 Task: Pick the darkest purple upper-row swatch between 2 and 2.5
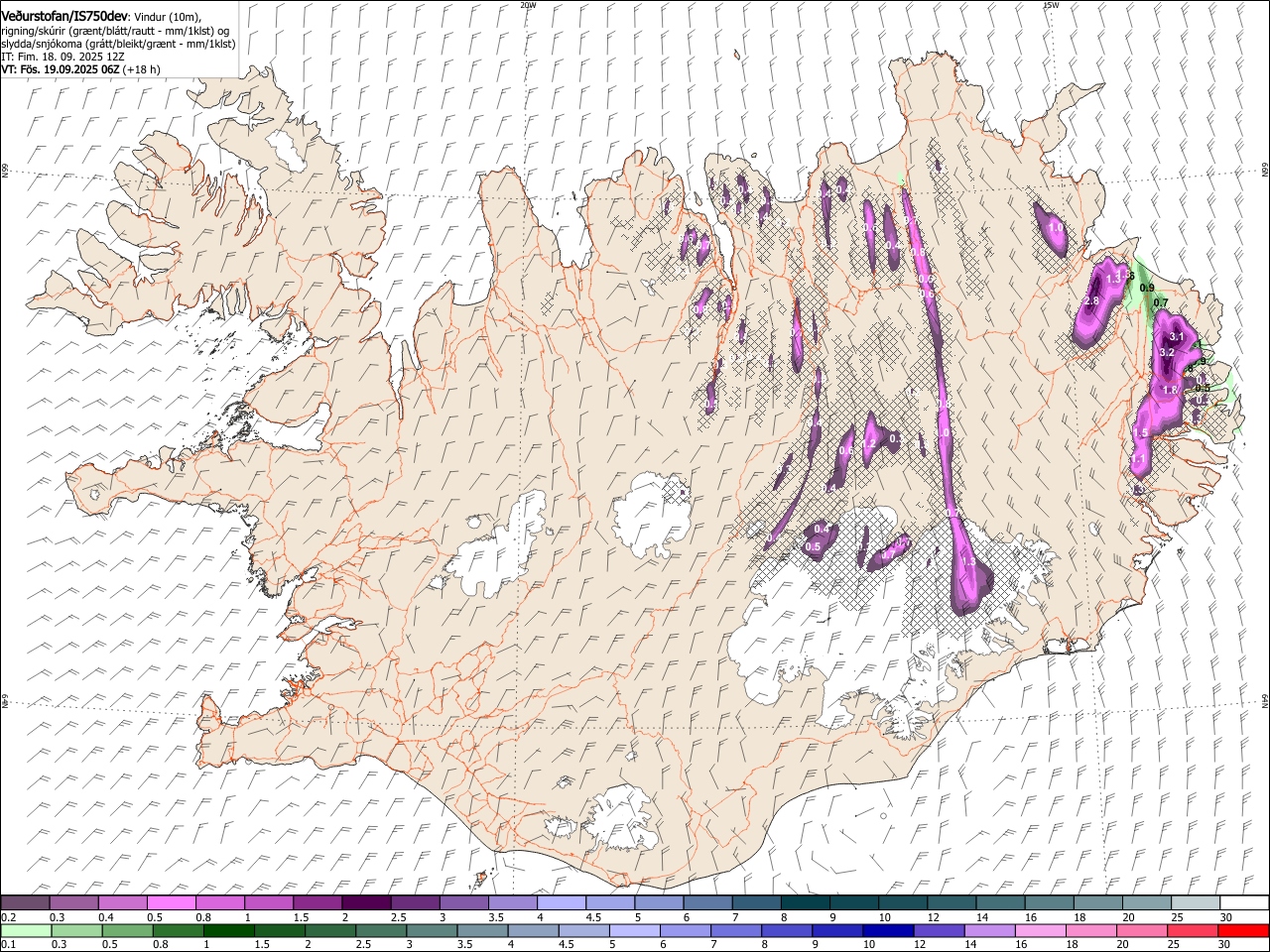365,903
